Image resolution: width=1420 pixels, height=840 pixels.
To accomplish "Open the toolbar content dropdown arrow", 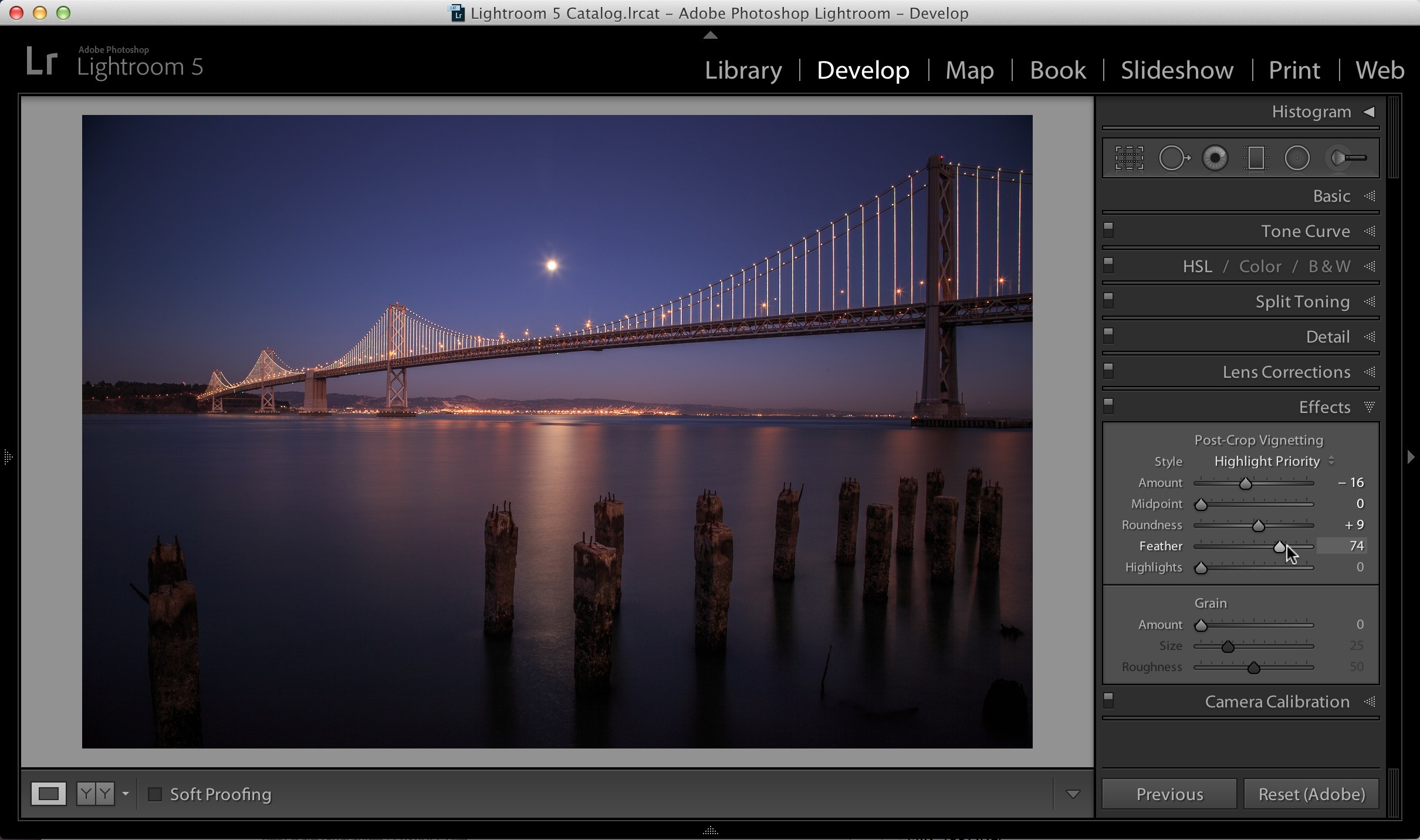I will pyautogui.click(x=1073, y=794).
